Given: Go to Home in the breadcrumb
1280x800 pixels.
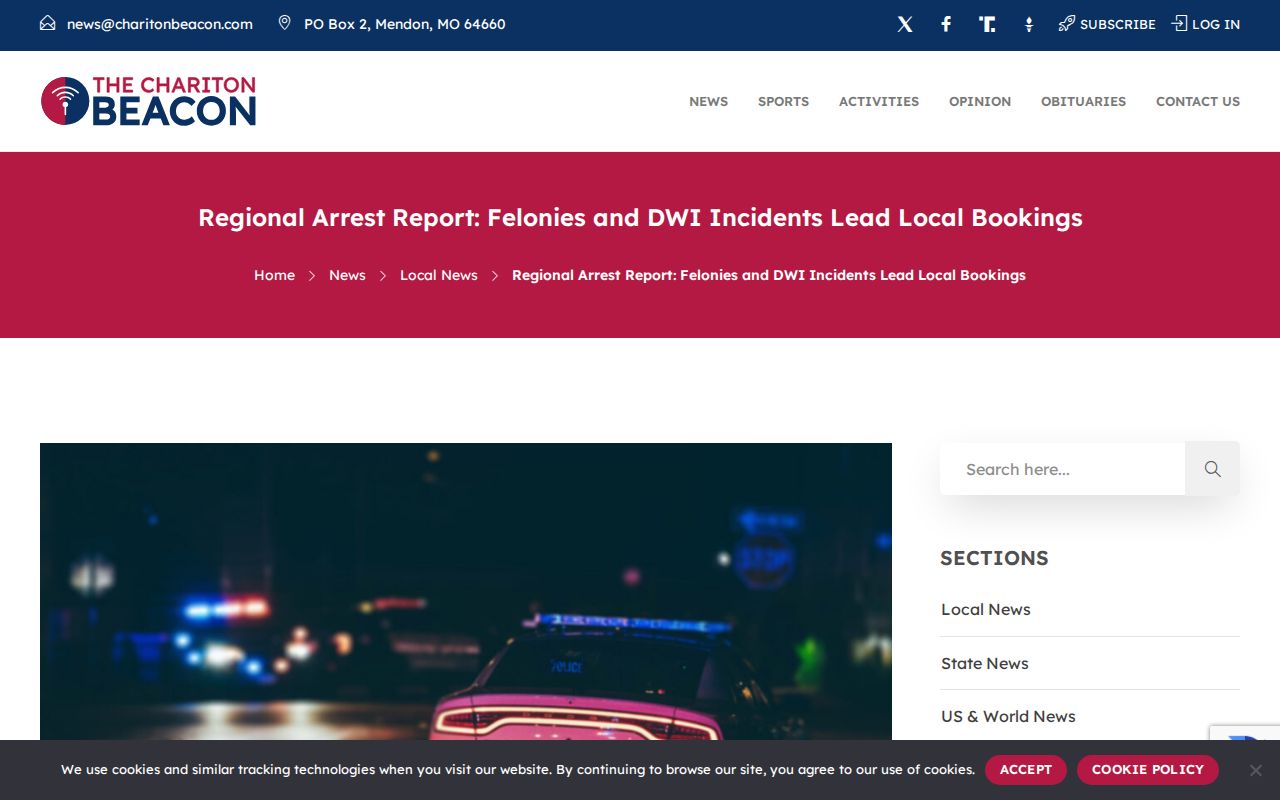Looking at the screenshot, I should click(274, 275).
